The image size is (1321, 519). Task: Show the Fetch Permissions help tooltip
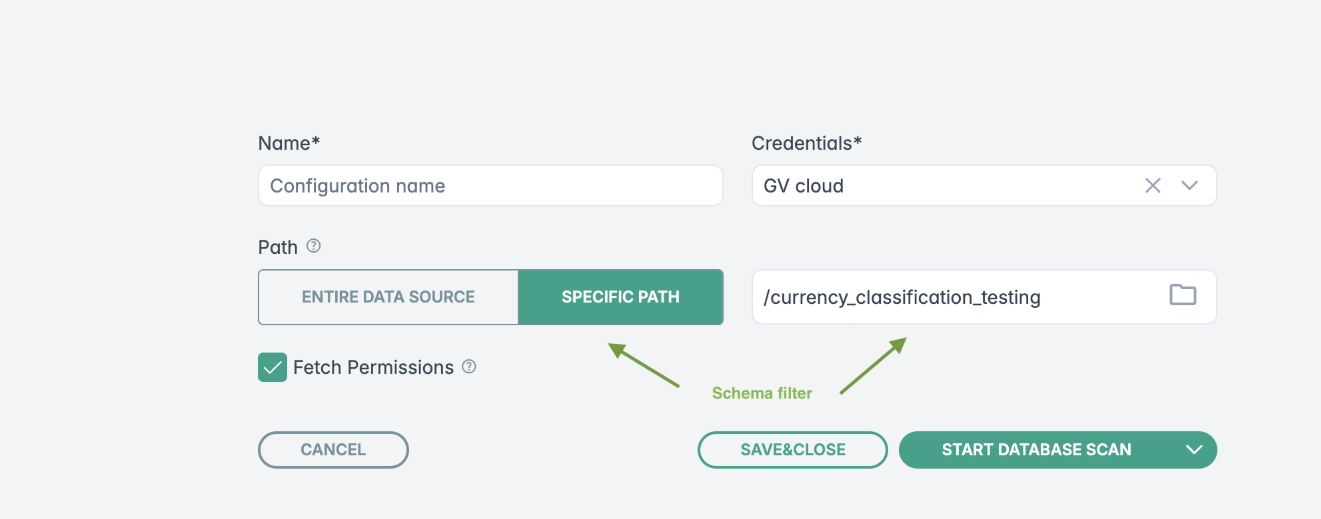pyautogui.click(x=469, y=367)
